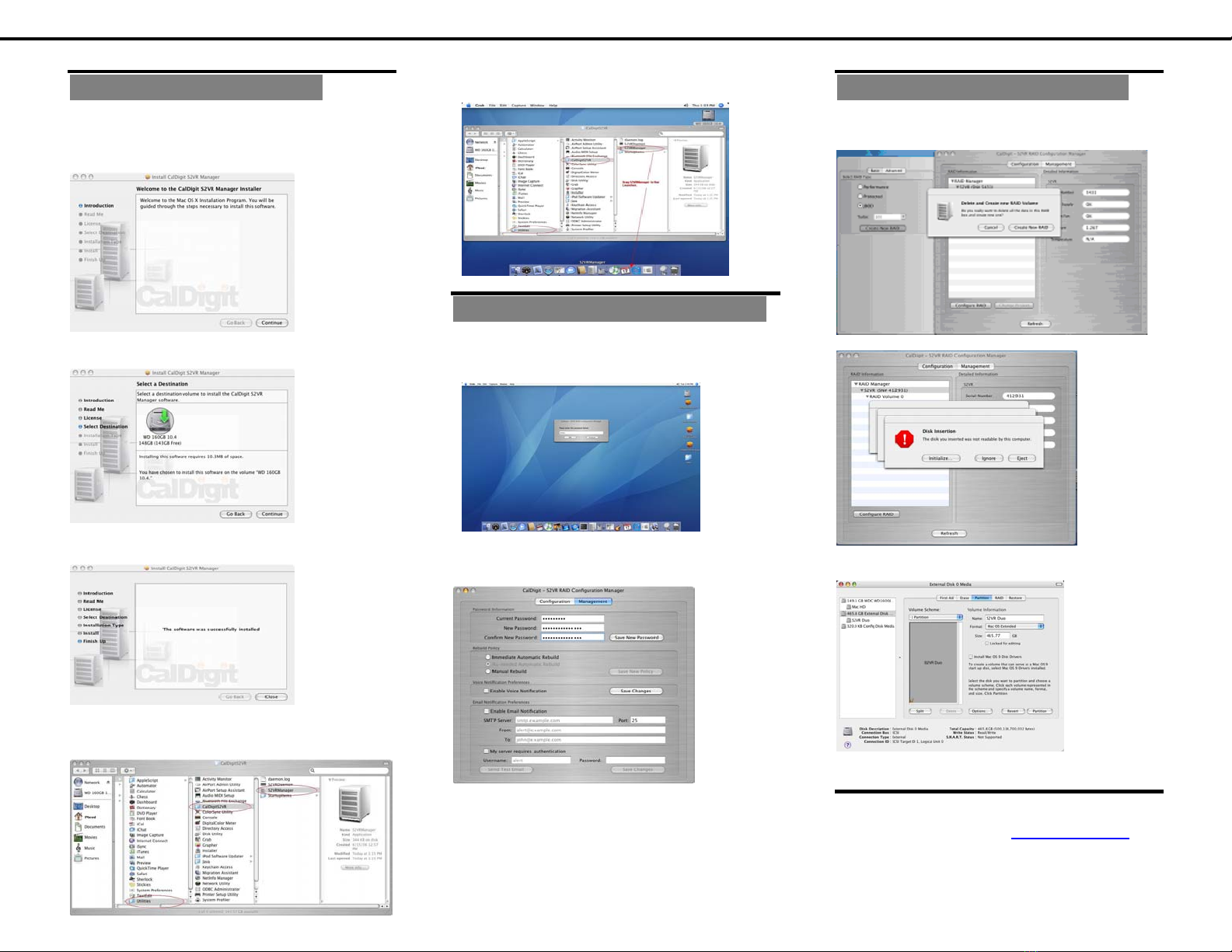Open the Volume Scheme partition dropdown
The height and width of the screenshot is (952, 1232).
(x=936, y=617)
